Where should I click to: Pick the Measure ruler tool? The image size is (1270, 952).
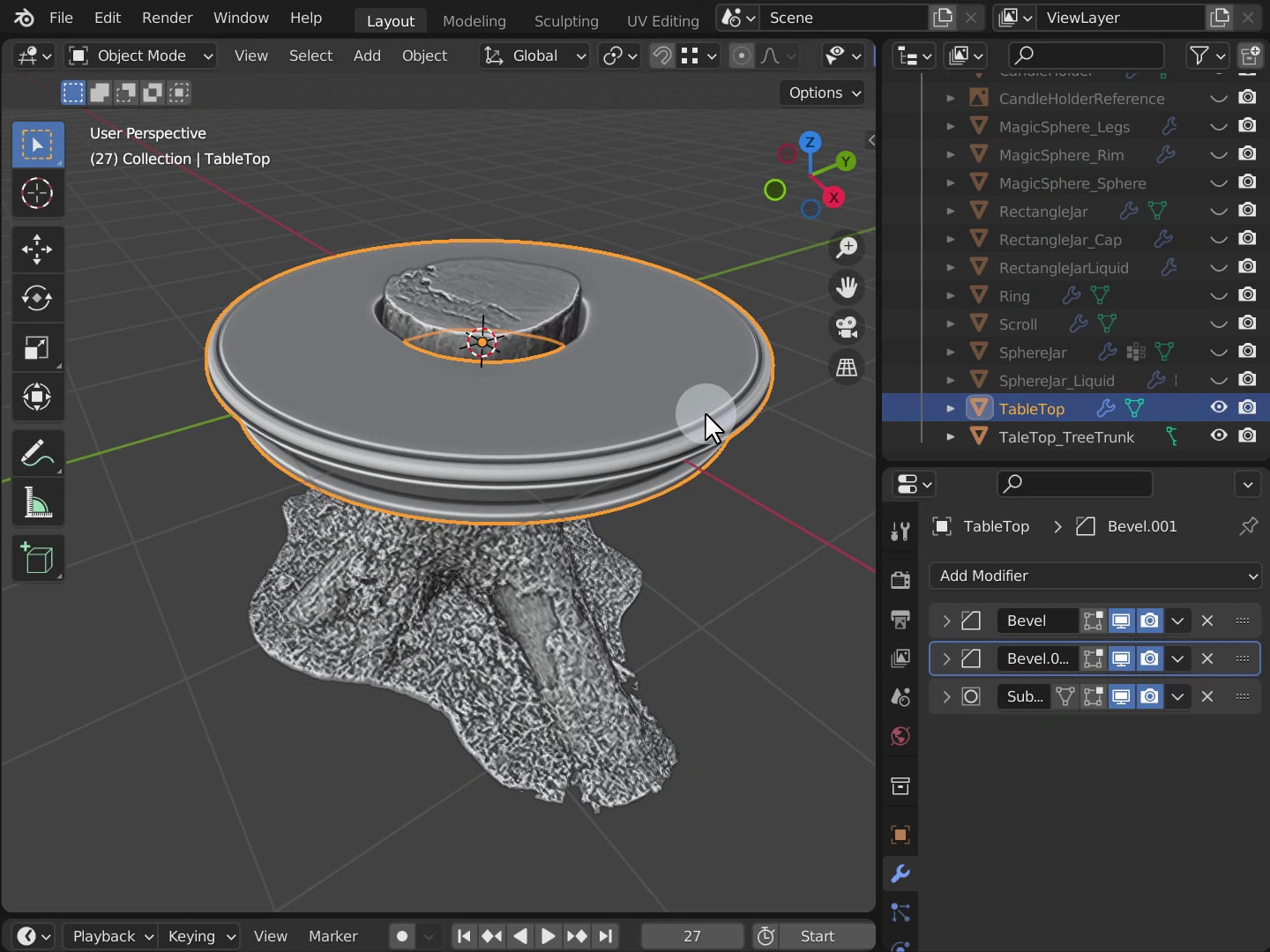[x=37, y=503]
